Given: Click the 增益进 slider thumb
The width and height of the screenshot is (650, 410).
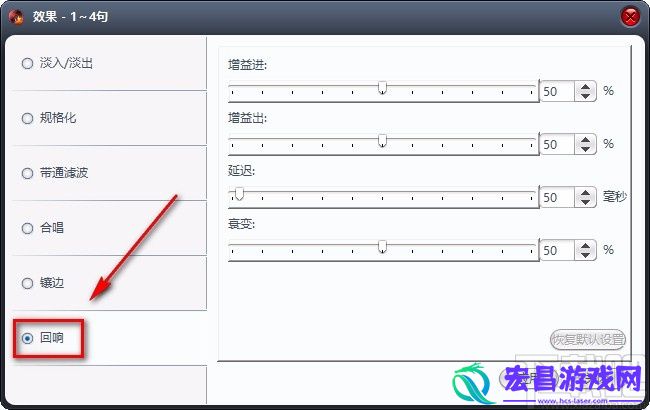Looking at the screenshot, I should (383, 87).
